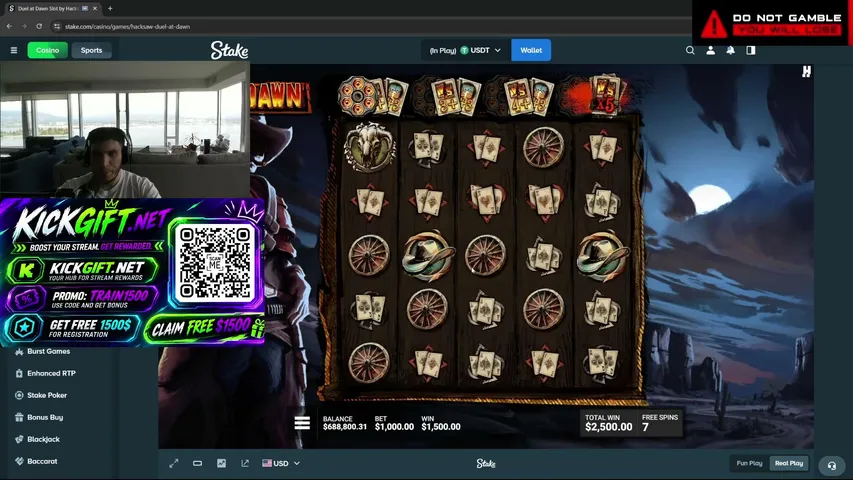
Task: Click the Balance $688,800.31 value
Action: pos(344,427)
